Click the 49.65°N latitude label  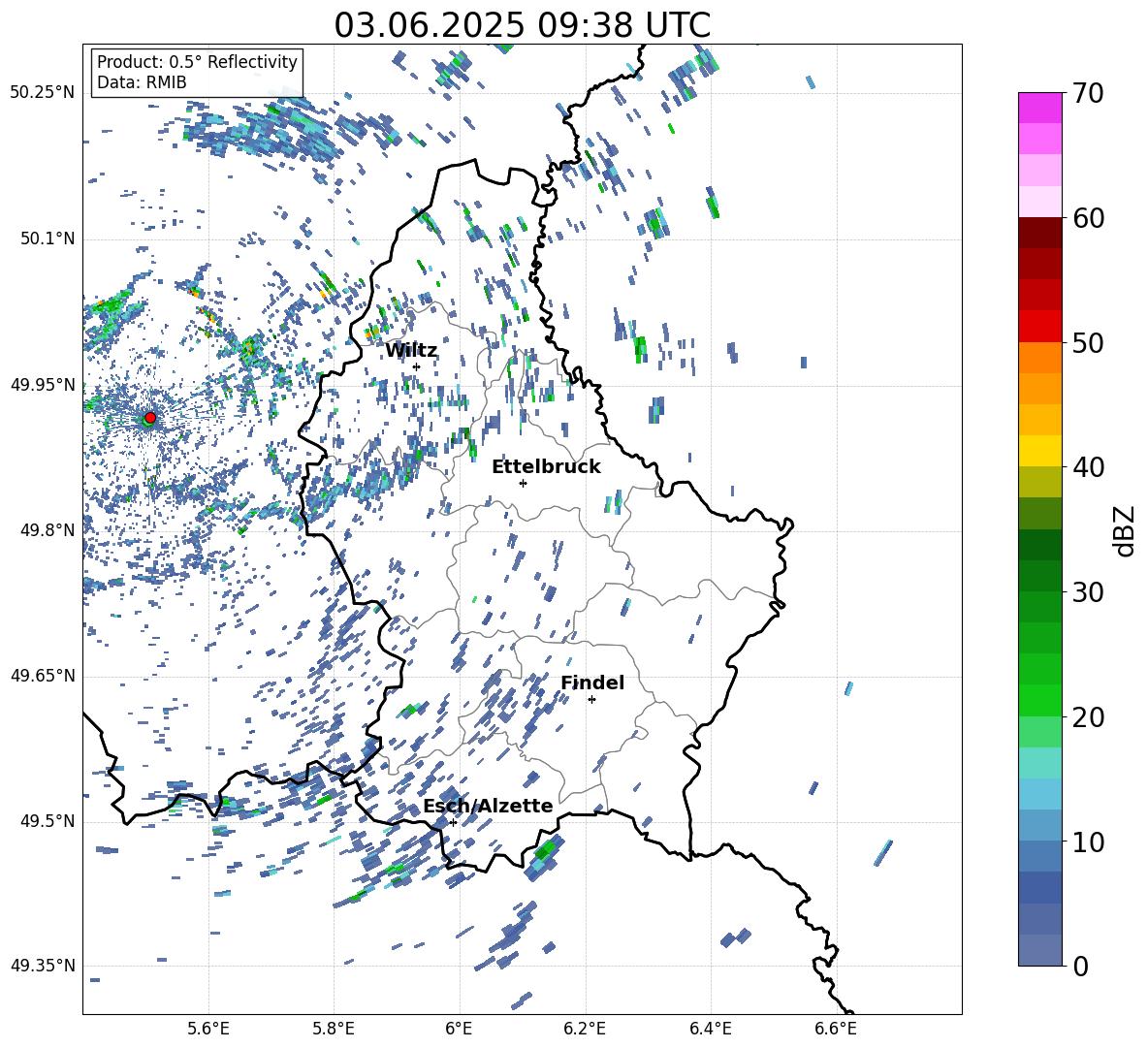tap(43, 676)
